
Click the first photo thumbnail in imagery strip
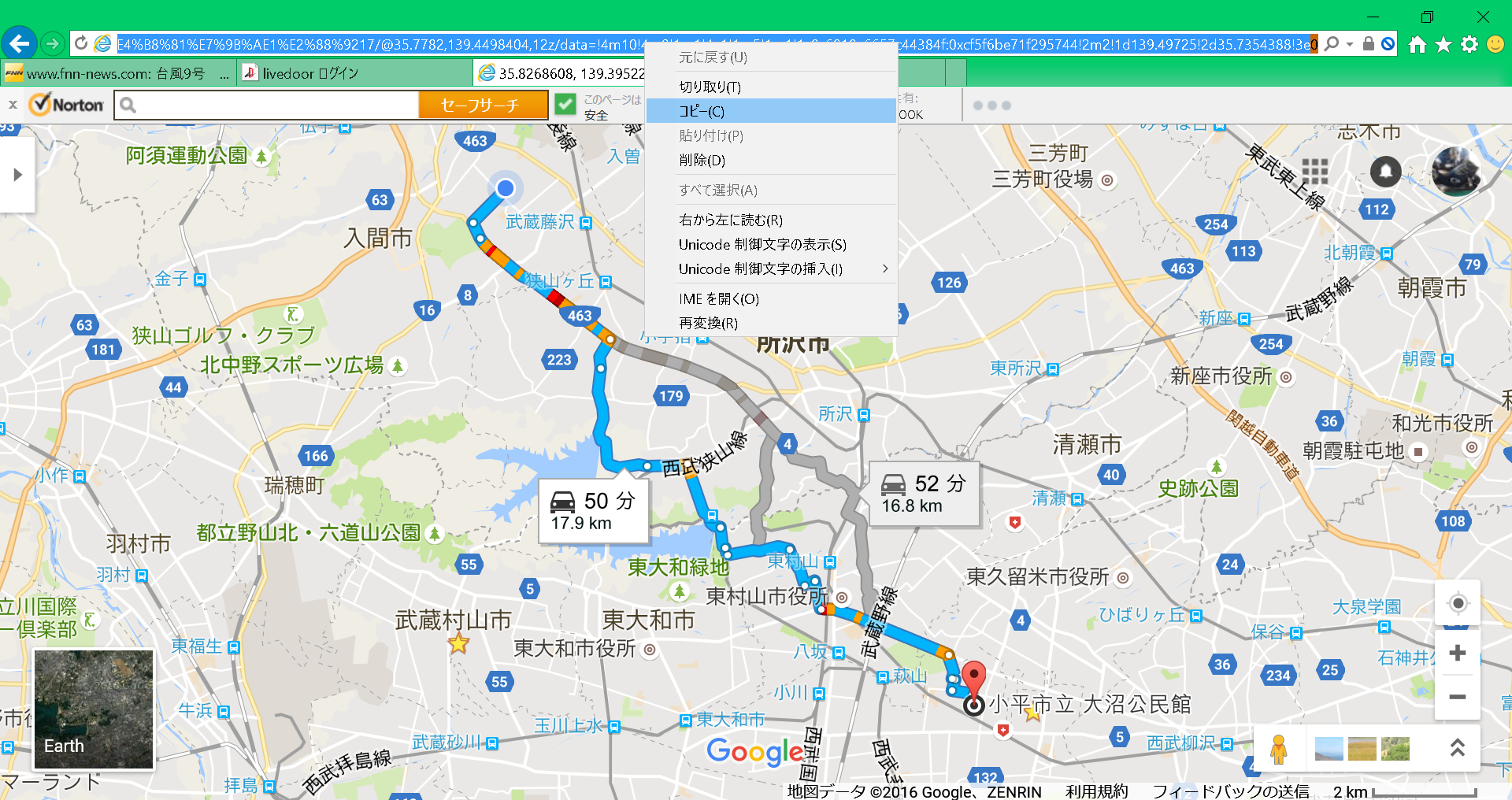[x=1329, y=748]
